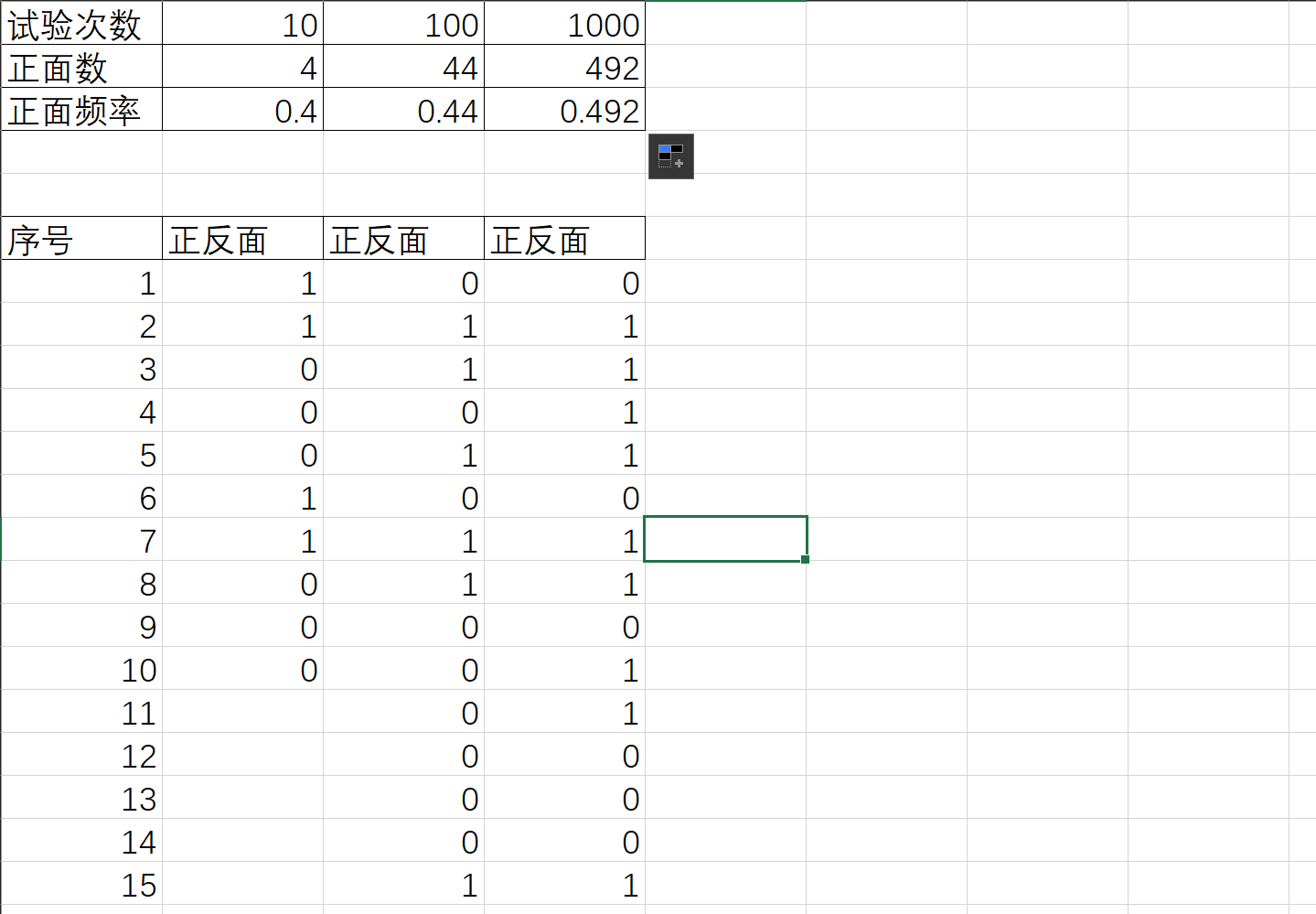Click the 序号 cell numbered 5
This screenshot has height=914, width=1316.
tap(82, 453)
